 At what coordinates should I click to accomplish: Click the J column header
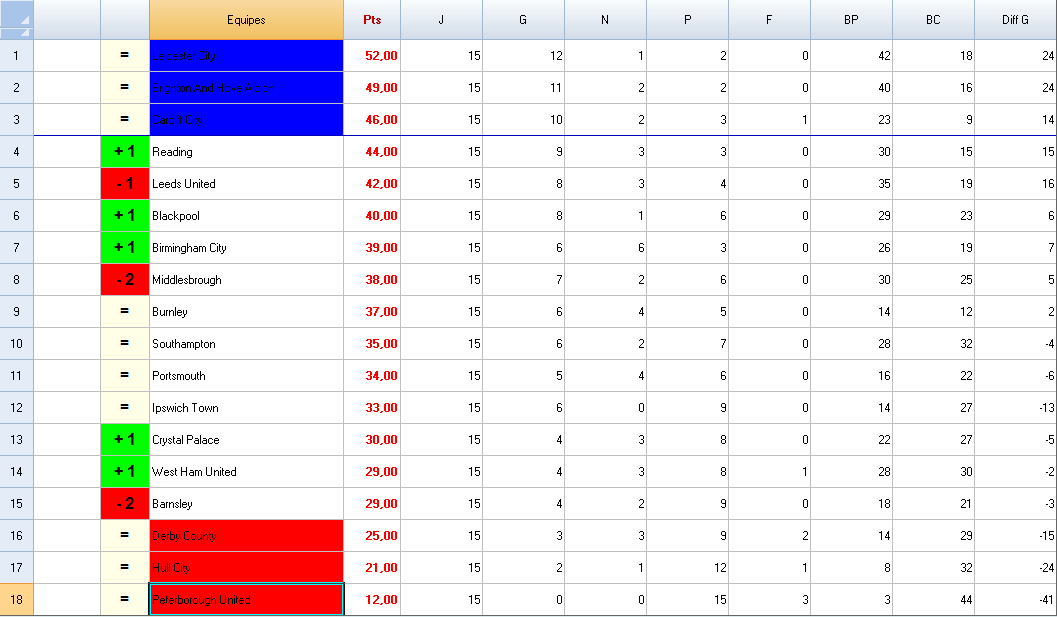click(442, 20)
